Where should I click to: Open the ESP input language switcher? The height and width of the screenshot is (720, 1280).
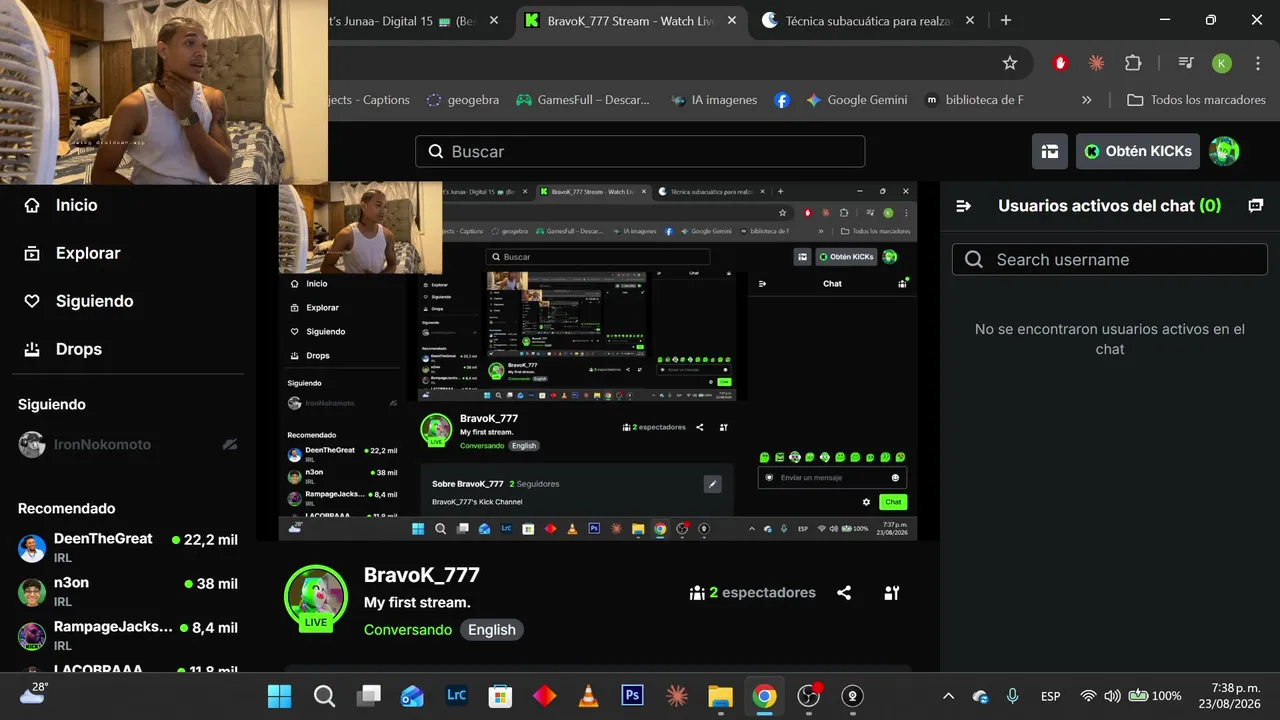[x=1050, y=696]
